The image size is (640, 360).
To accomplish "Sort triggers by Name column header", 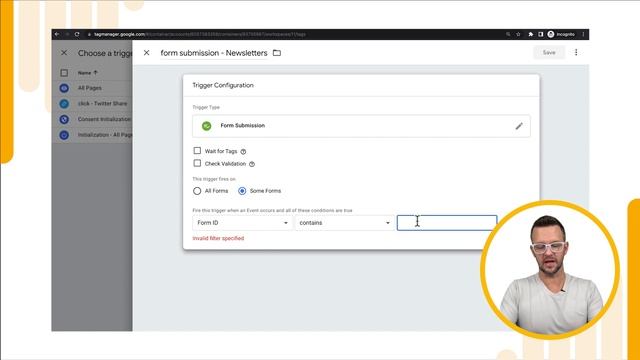I will (88, 73).
